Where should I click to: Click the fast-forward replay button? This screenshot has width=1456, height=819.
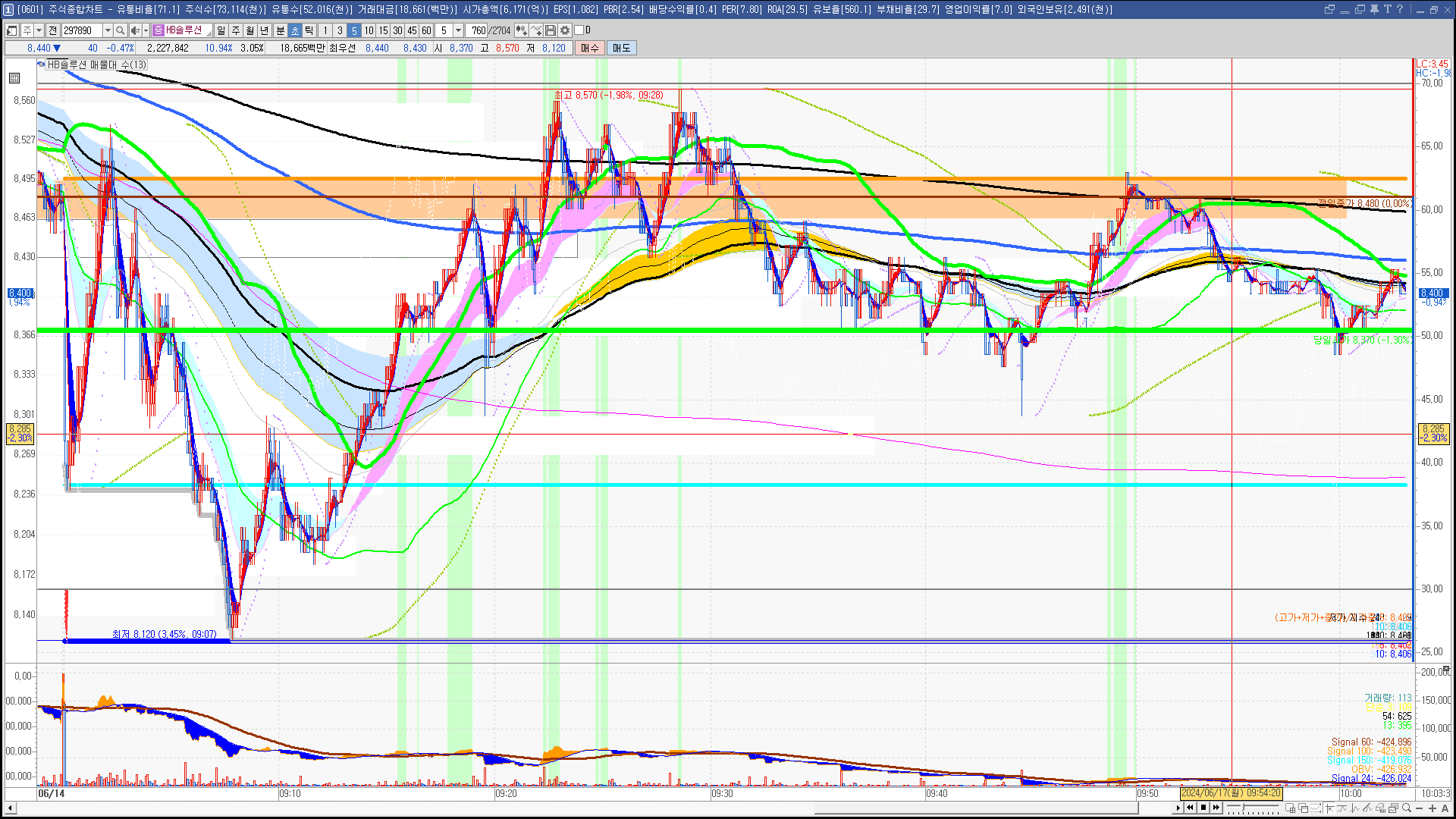tap(1216, 808)
